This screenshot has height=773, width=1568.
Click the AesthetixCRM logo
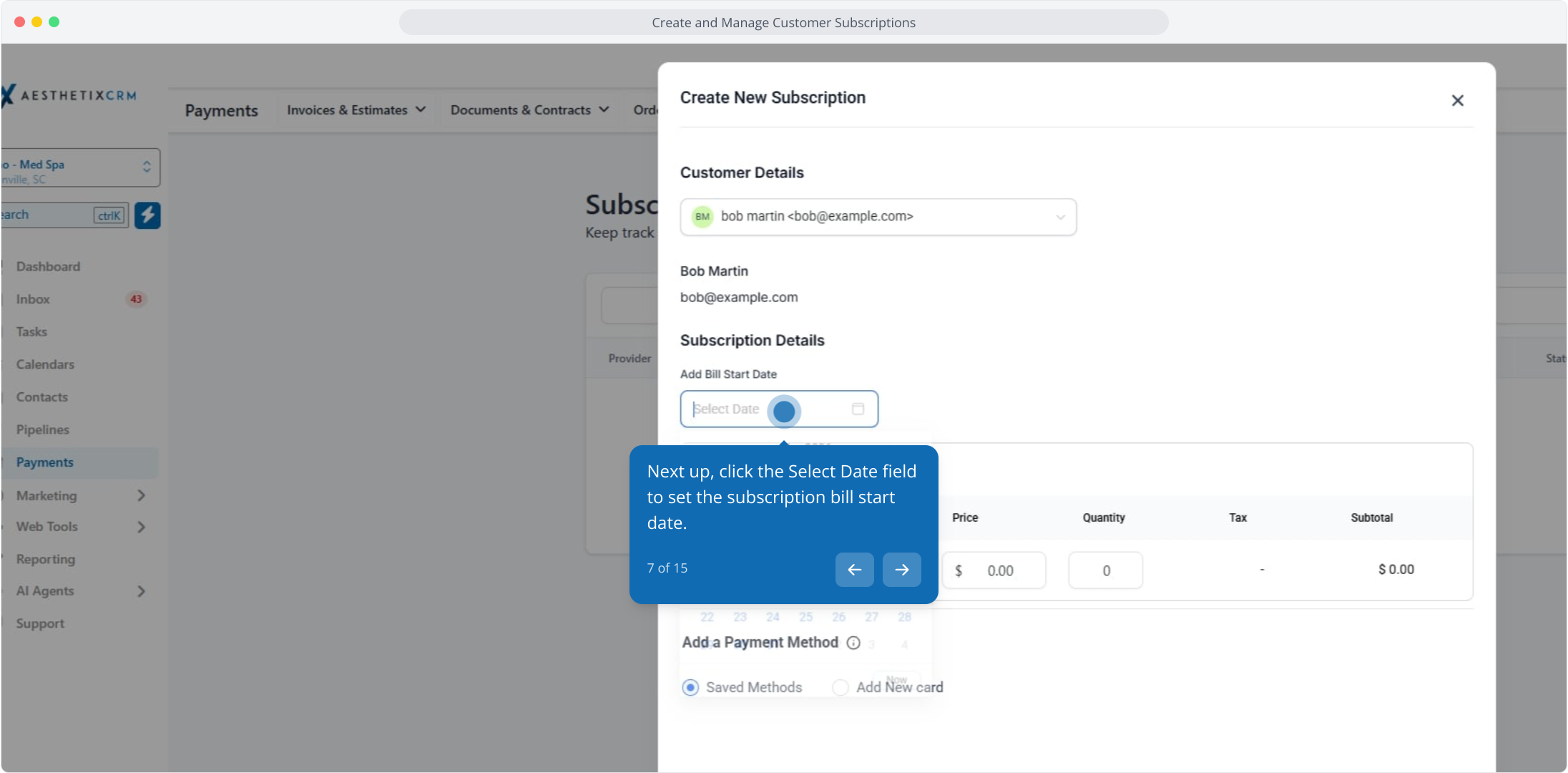[x=72, y=96]
